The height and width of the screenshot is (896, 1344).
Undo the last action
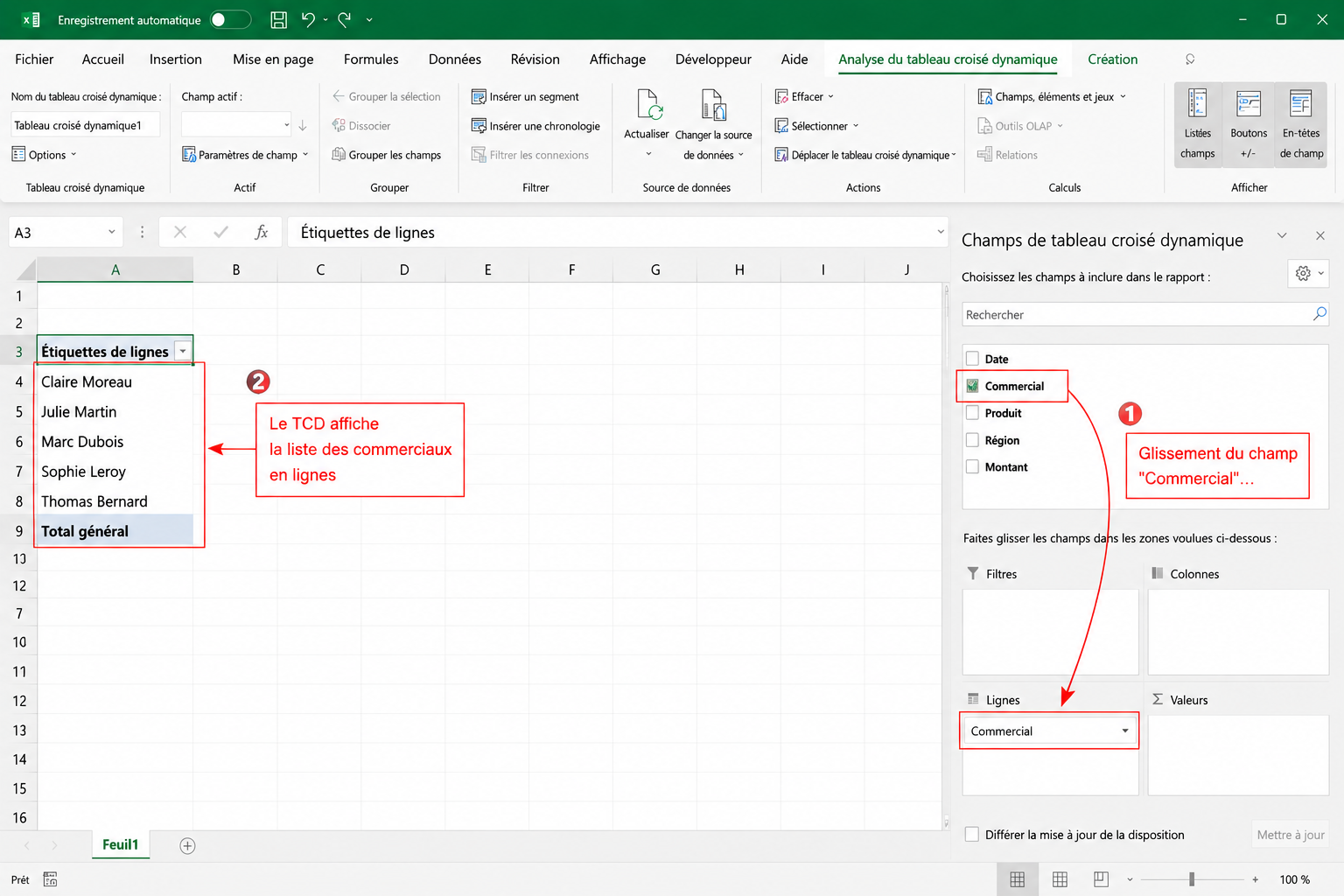point(307,19)
